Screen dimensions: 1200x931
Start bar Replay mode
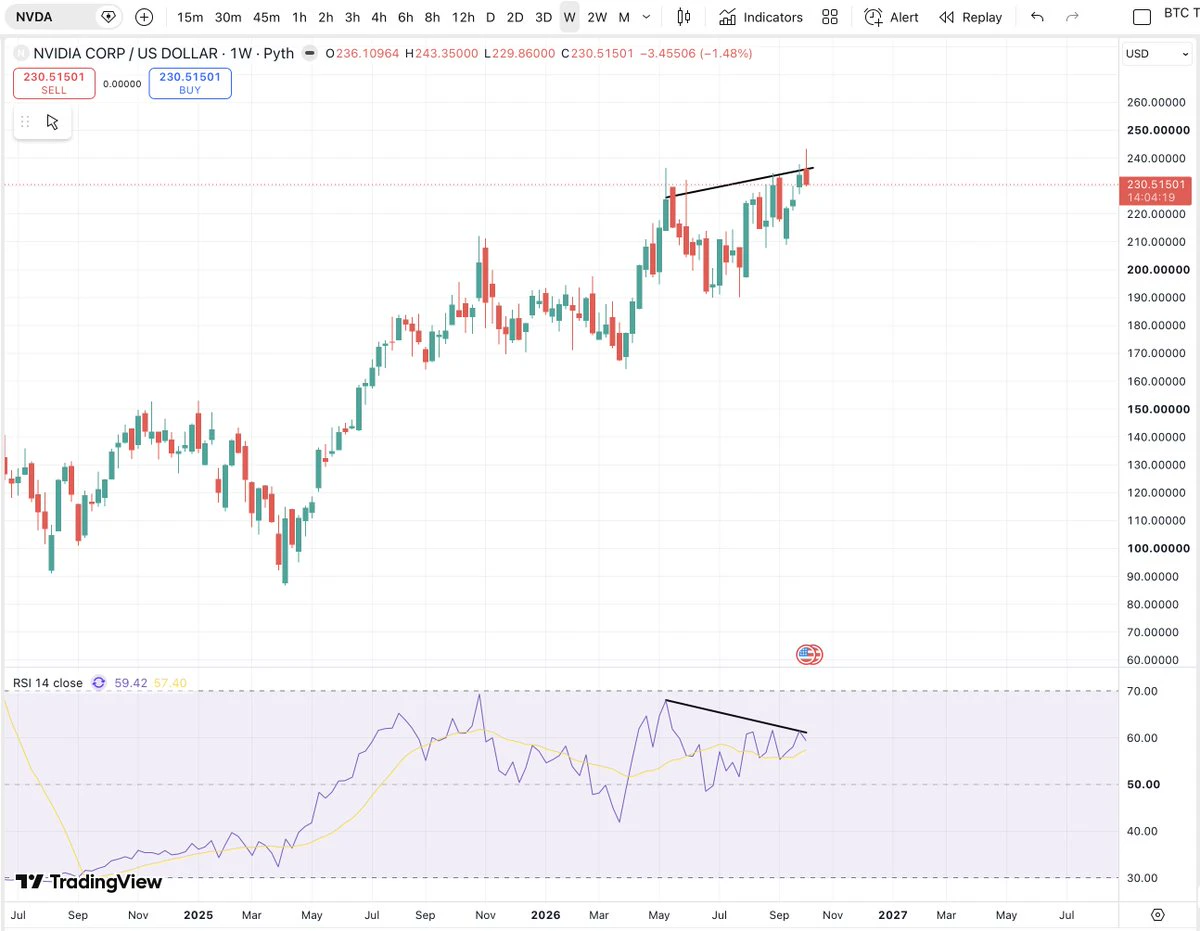(x=970, y=17)
